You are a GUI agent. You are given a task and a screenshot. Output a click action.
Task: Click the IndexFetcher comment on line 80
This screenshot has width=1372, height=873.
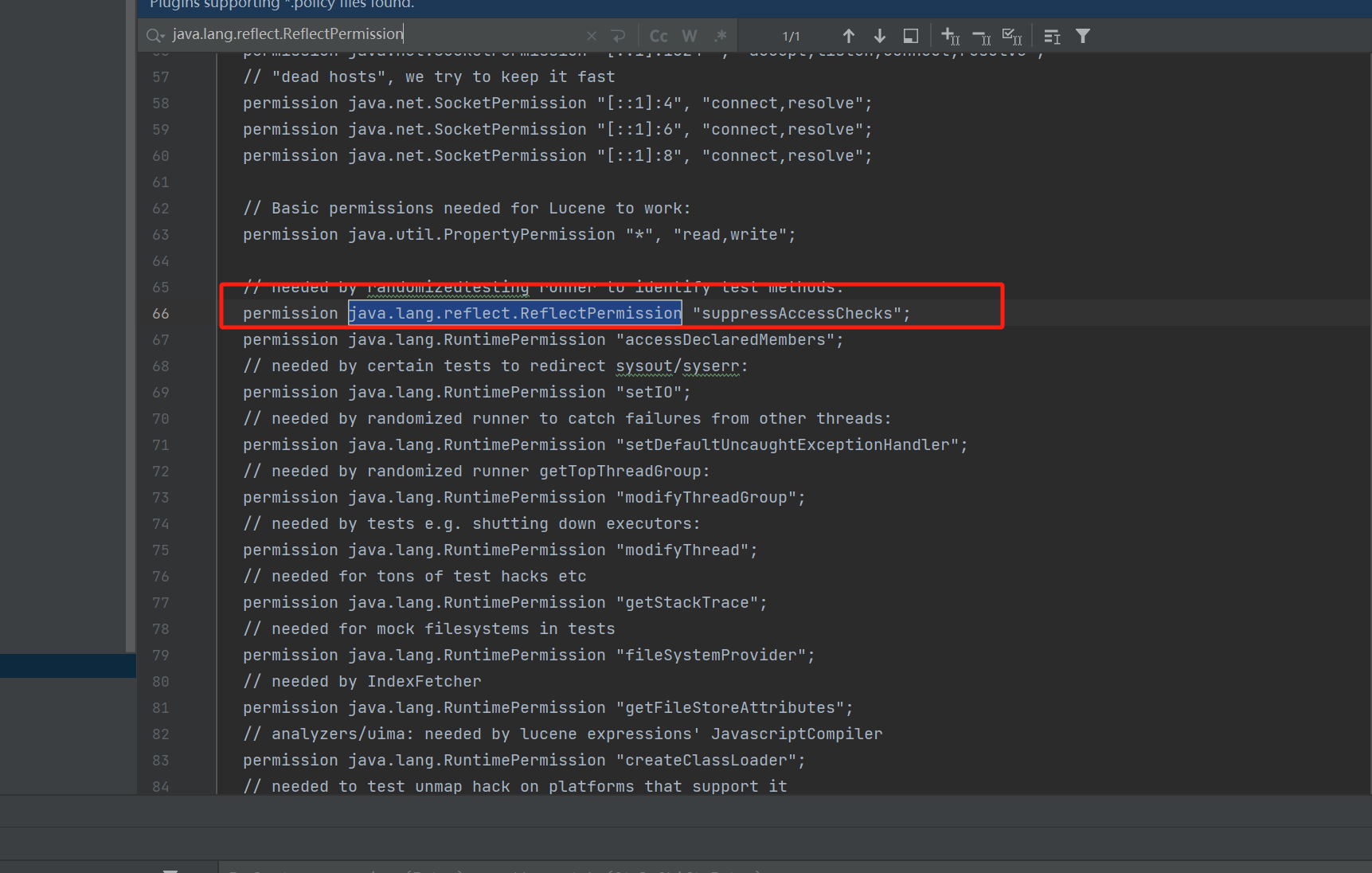click(x=362, y=682)
